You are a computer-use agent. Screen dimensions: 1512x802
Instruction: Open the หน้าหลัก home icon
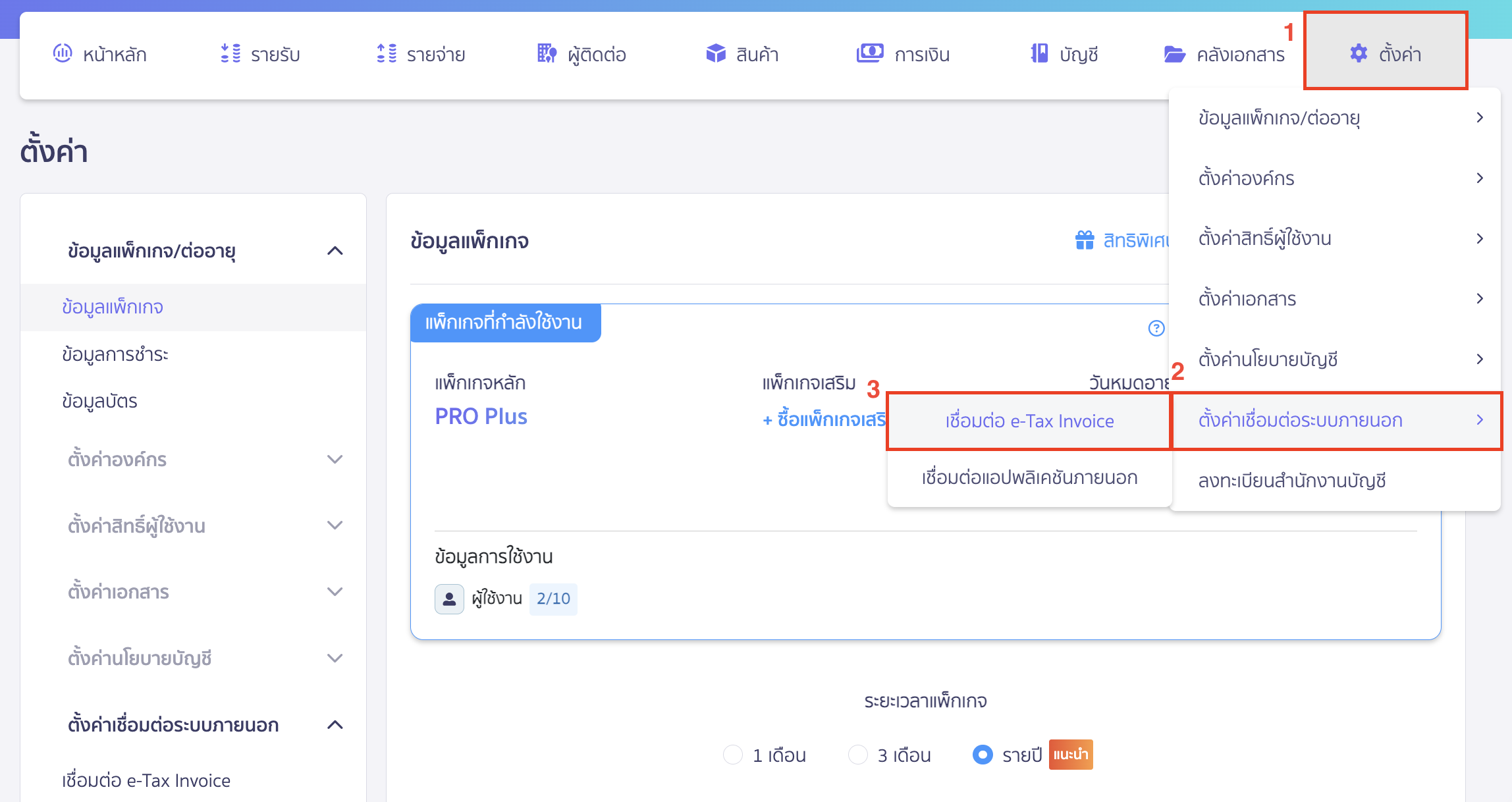coord(63,54)
